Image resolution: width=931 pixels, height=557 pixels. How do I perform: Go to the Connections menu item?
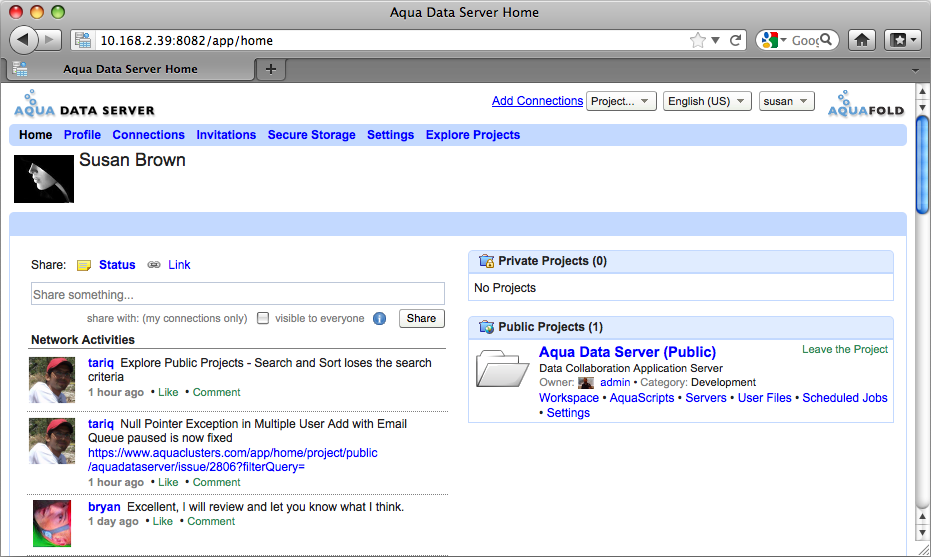(148, 135)
